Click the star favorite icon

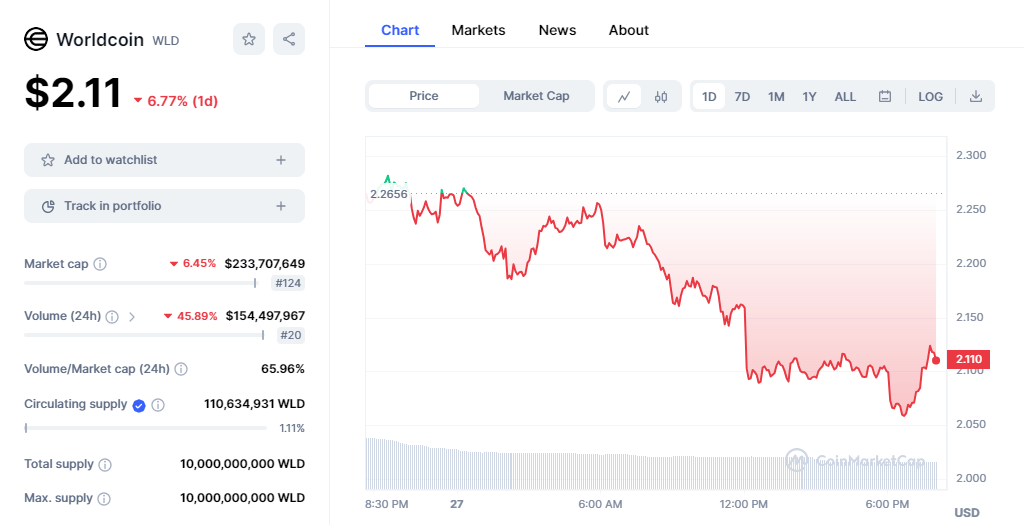click(x=249, y=39)
